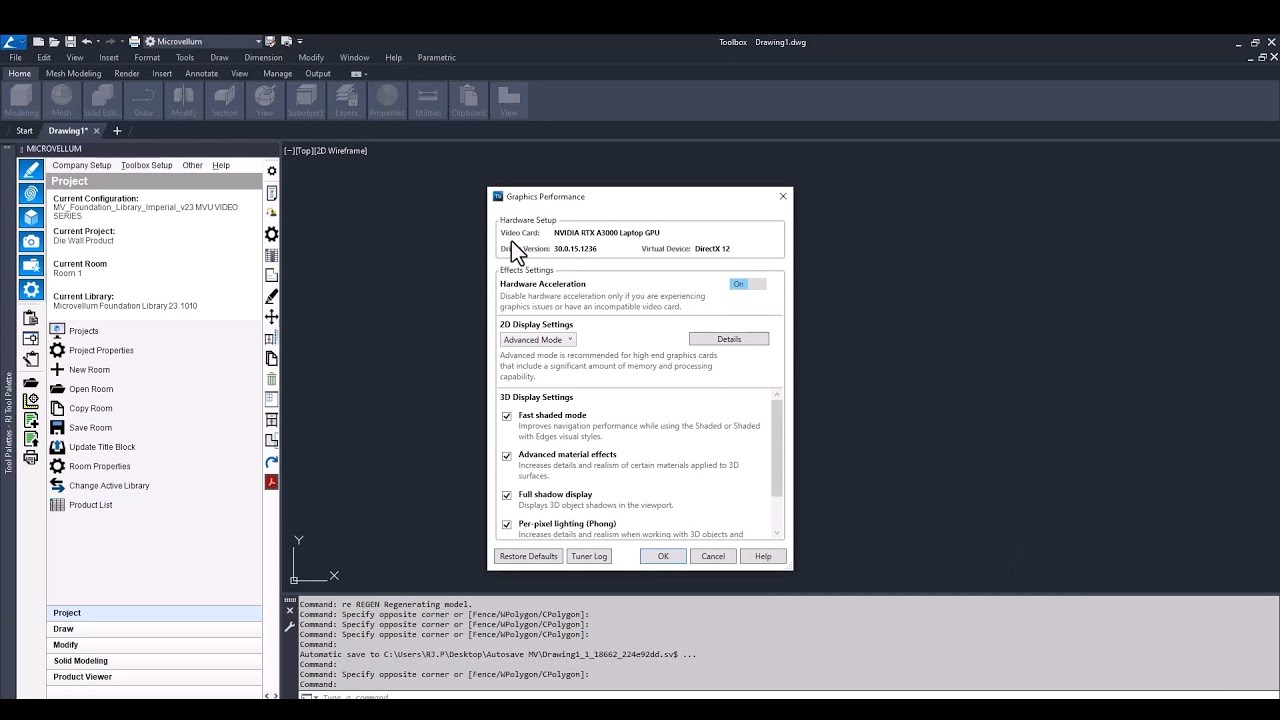This screenshot has height=720, width=1280.
Task: Open the Start drawing tab
Action: 24,130
